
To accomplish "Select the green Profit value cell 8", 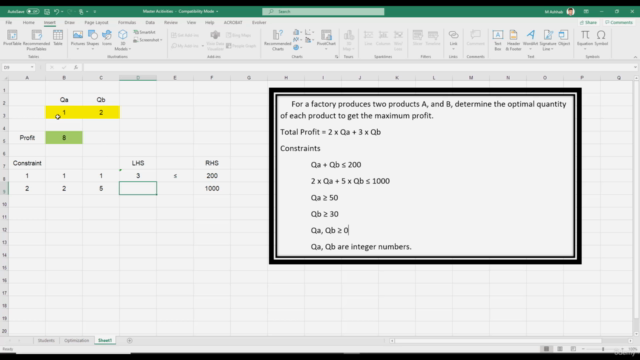I will pos(64,138).
